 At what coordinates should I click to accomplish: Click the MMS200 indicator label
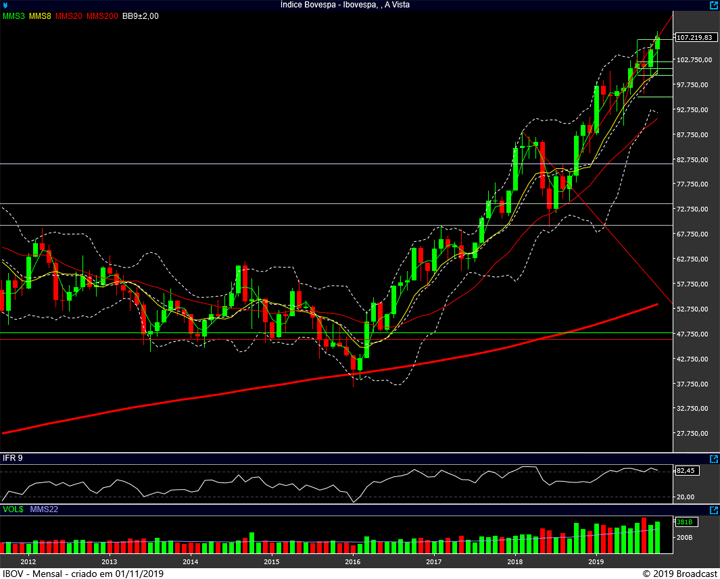click(x=101, y=17)
